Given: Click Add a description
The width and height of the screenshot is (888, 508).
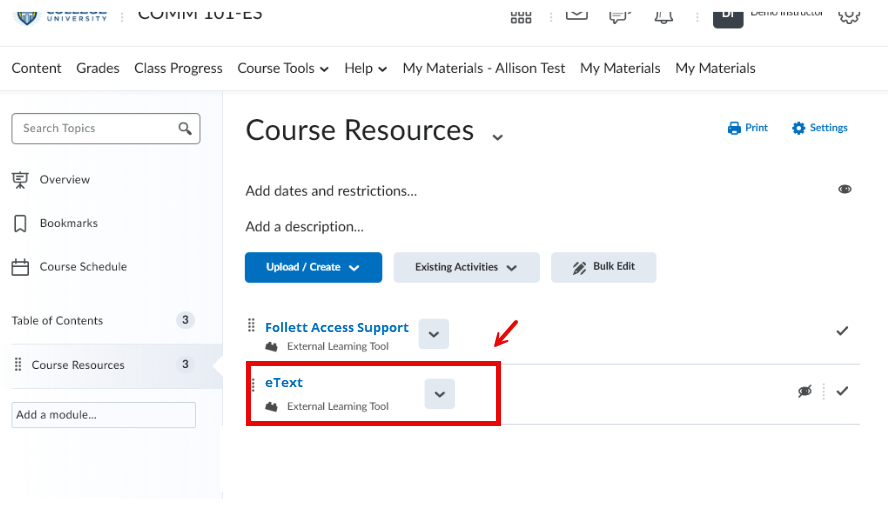Looking at the screenshot, I should point(304,227).
